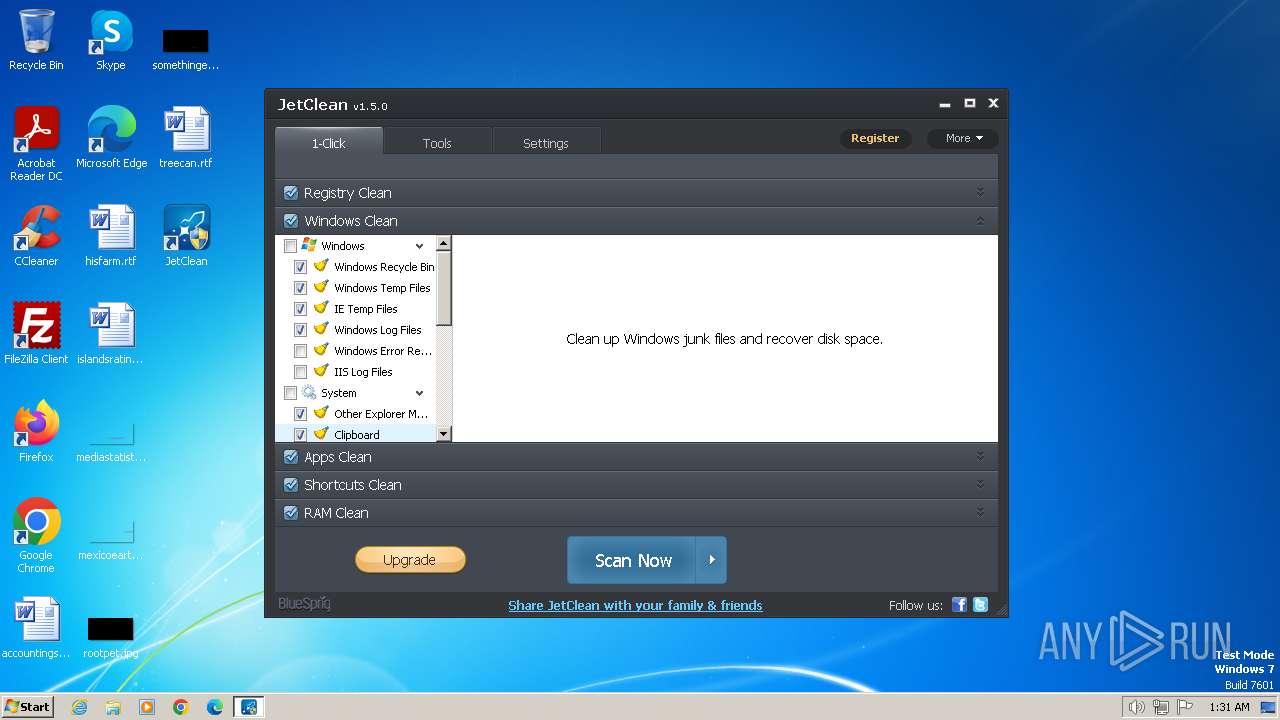1280x720 pixels.
Task: Switch to the 1-Click tab
Action: pyautogui.click(x=328, y=142)
